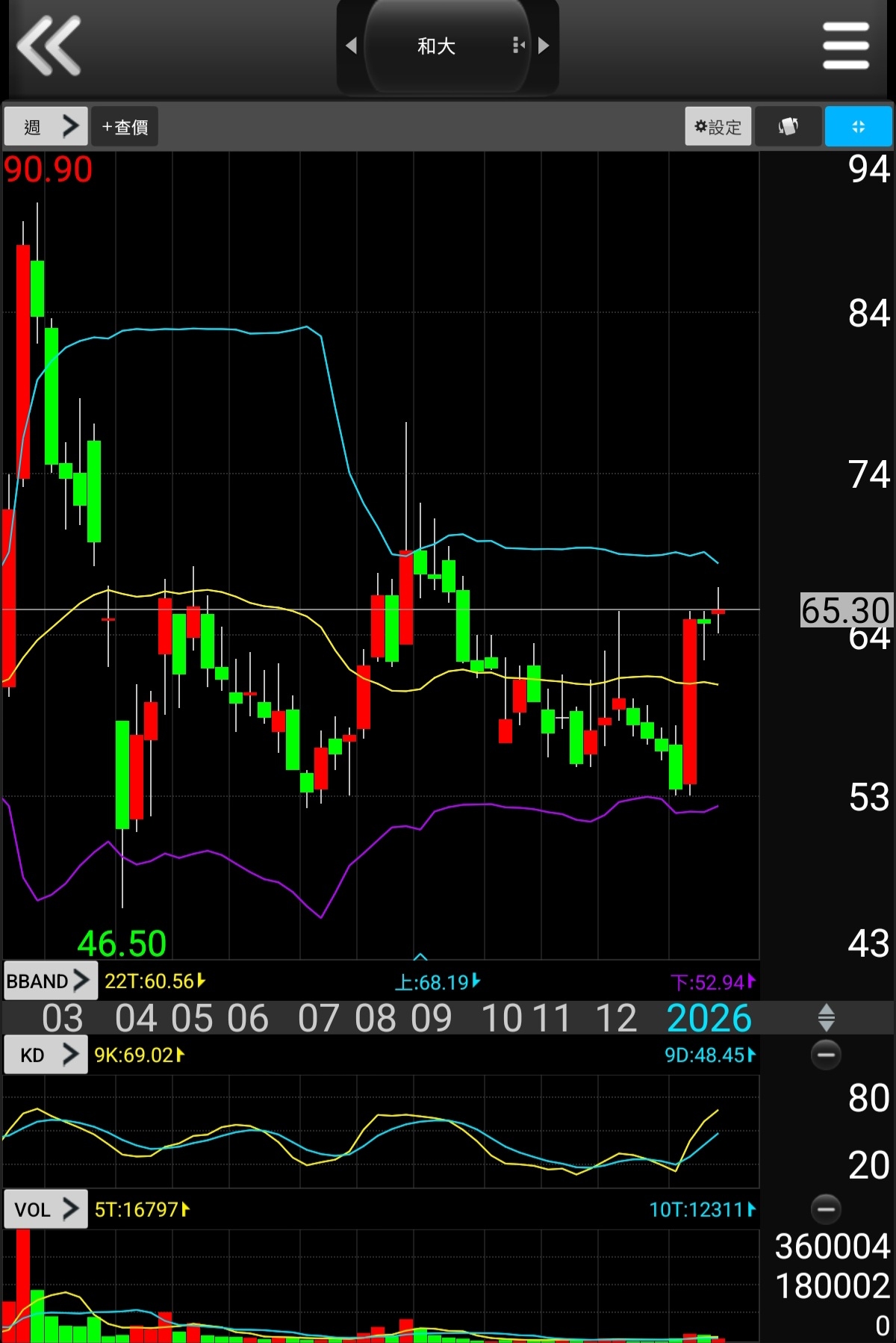Tap the double-chevron back icon
This screenshot has width=896, height=1343.
pyautogui.click(x=49, y=46)
